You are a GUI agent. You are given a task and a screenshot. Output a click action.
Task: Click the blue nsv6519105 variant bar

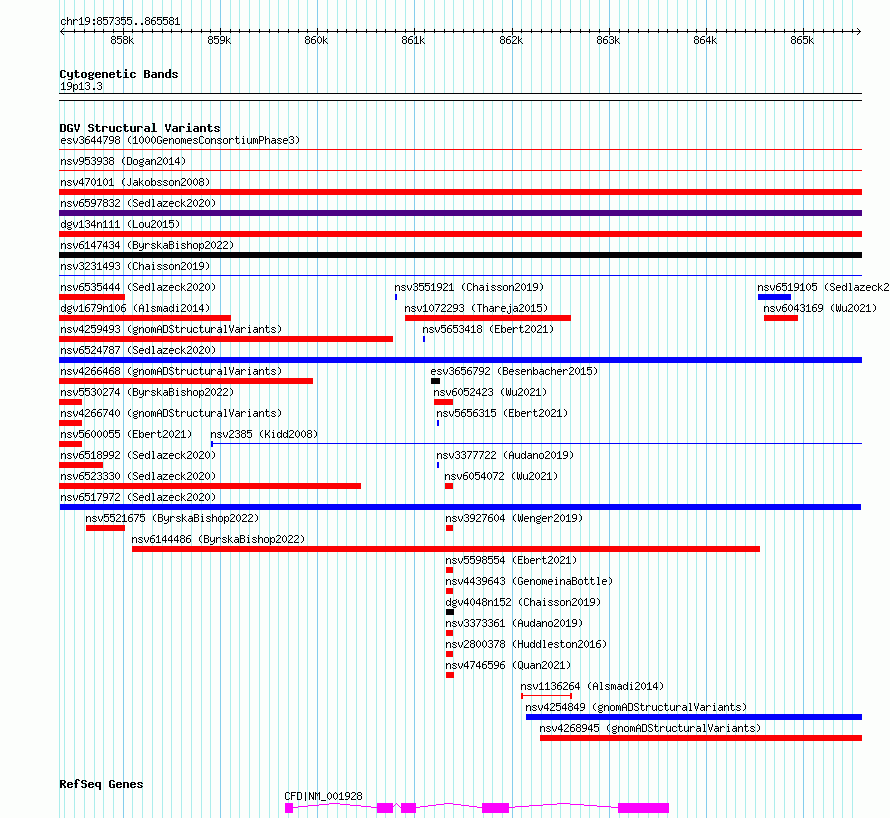pyautogui.click(x=774, y=297)
